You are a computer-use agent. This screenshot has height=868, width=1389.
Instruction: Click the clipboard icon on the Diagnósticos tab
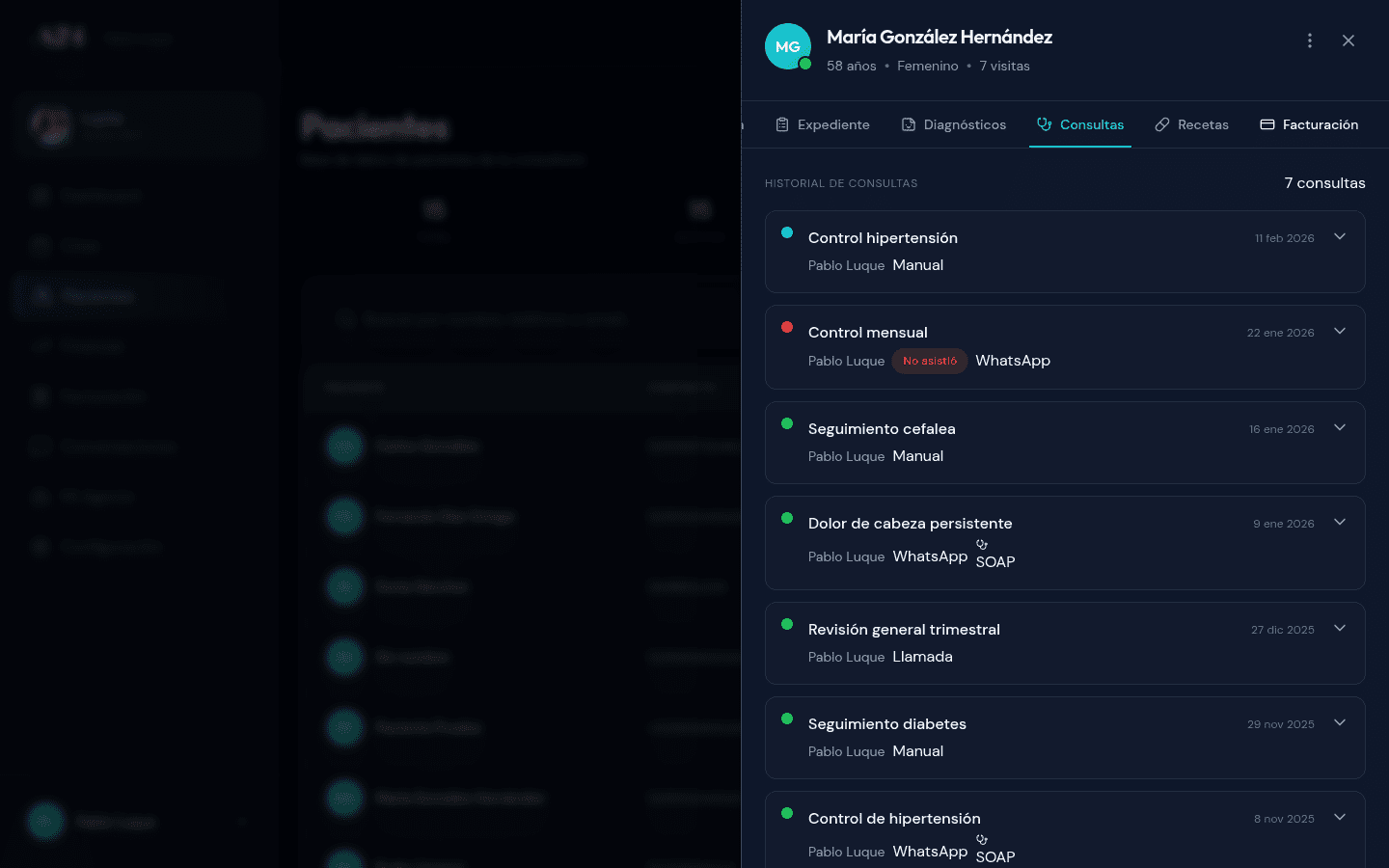point(908,124)
